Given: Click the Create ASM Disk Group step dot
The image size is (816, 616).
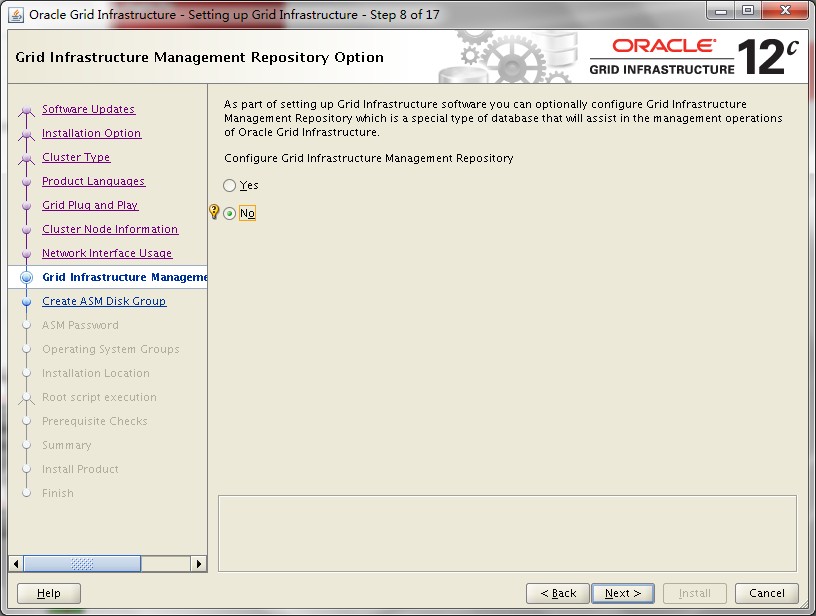Looking at the screenshot, I should click(27, 301).
